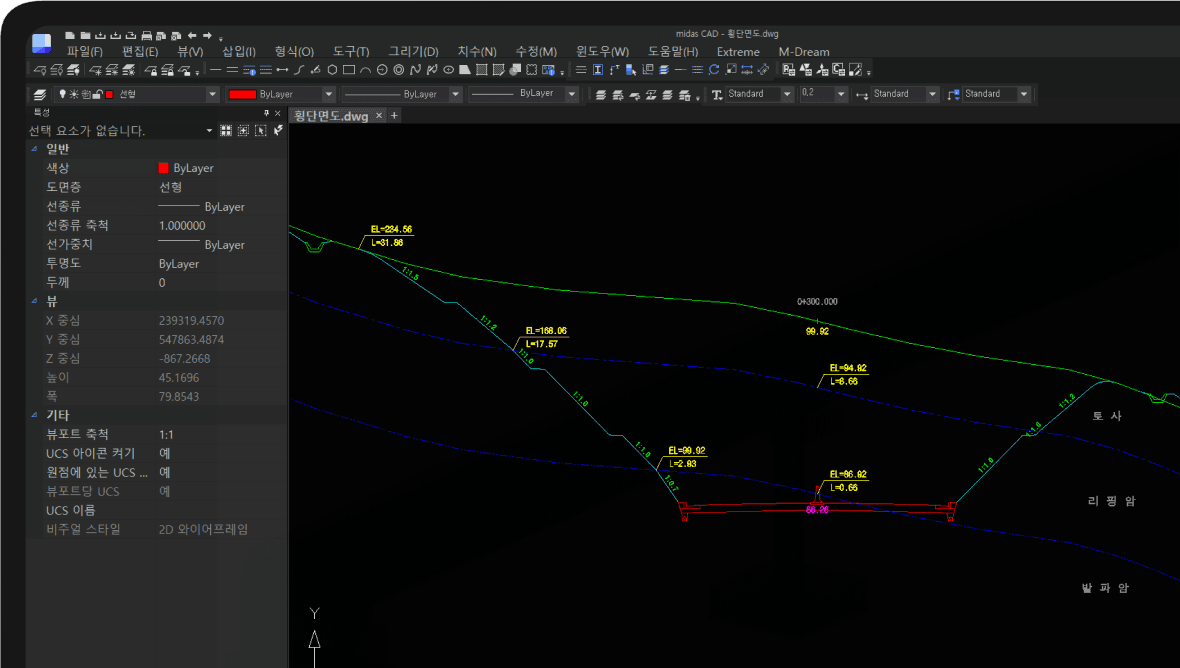Click red swatch in 색상 property row
Screen dimensions: 1180x668
pos(163,168)
